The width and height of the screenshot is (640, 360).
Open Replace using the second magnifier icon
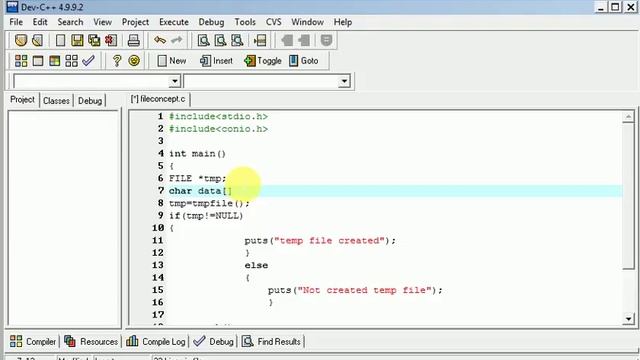(220, 40)
